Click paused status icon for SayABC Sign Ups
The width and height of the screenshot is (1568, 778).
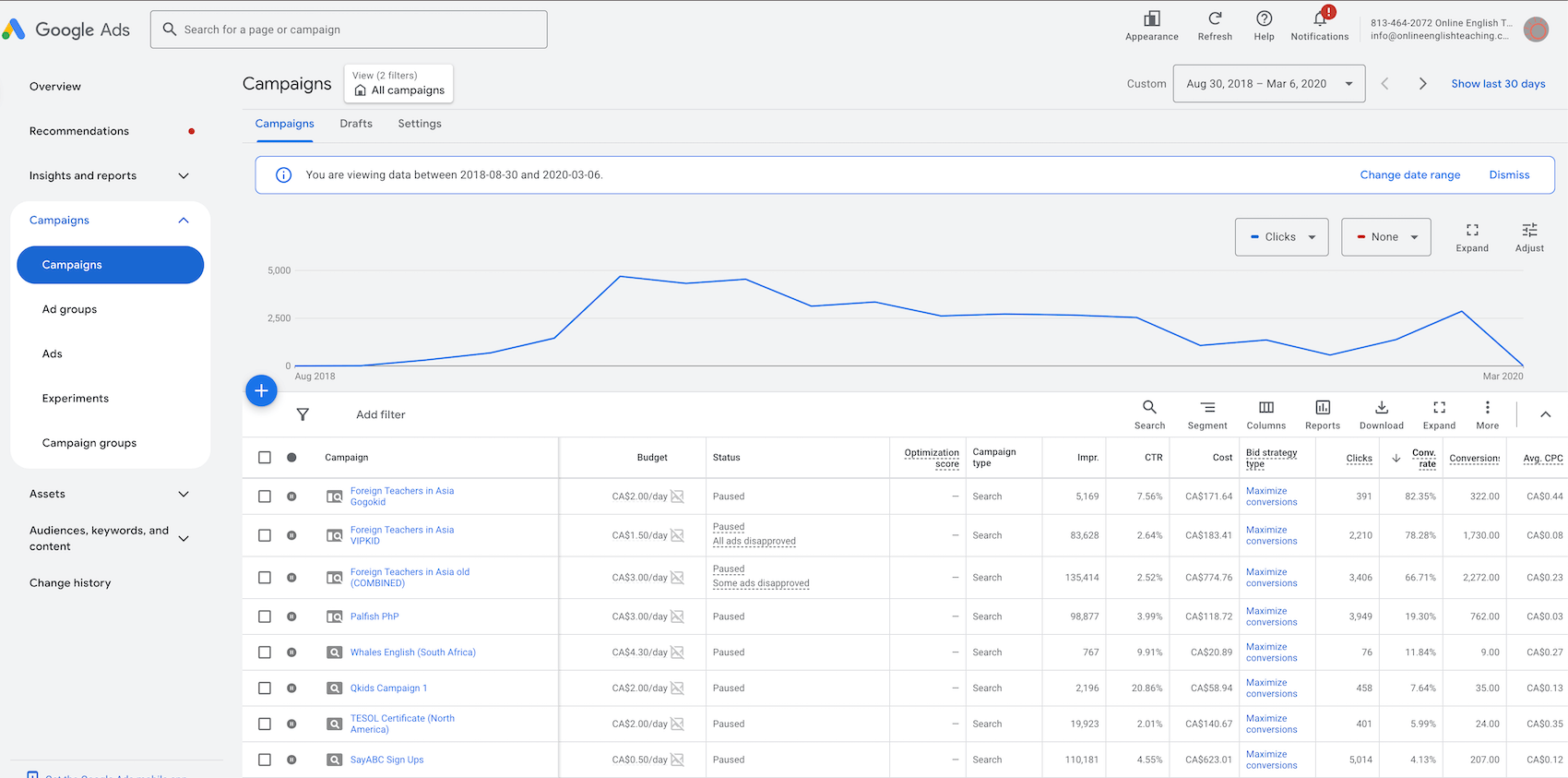tap(291, 760)
